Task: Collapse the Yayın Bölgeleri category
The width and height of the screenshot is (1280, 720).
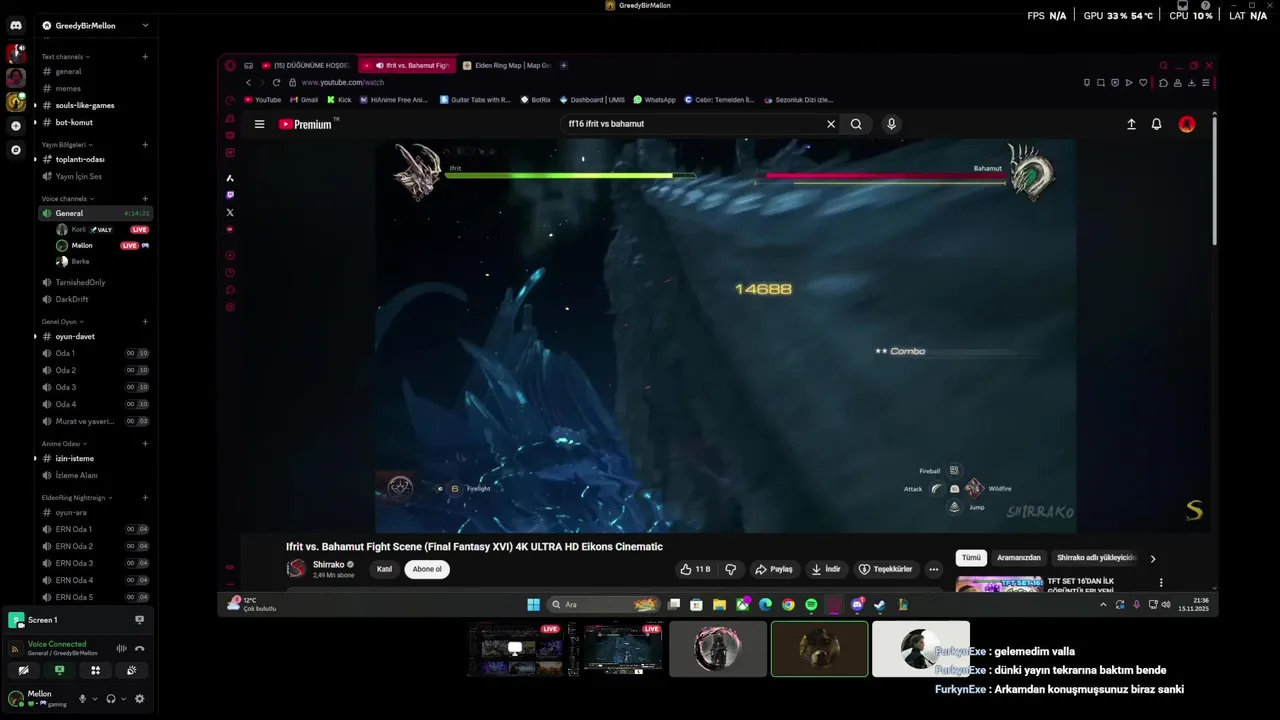Action: click(66, 145)
